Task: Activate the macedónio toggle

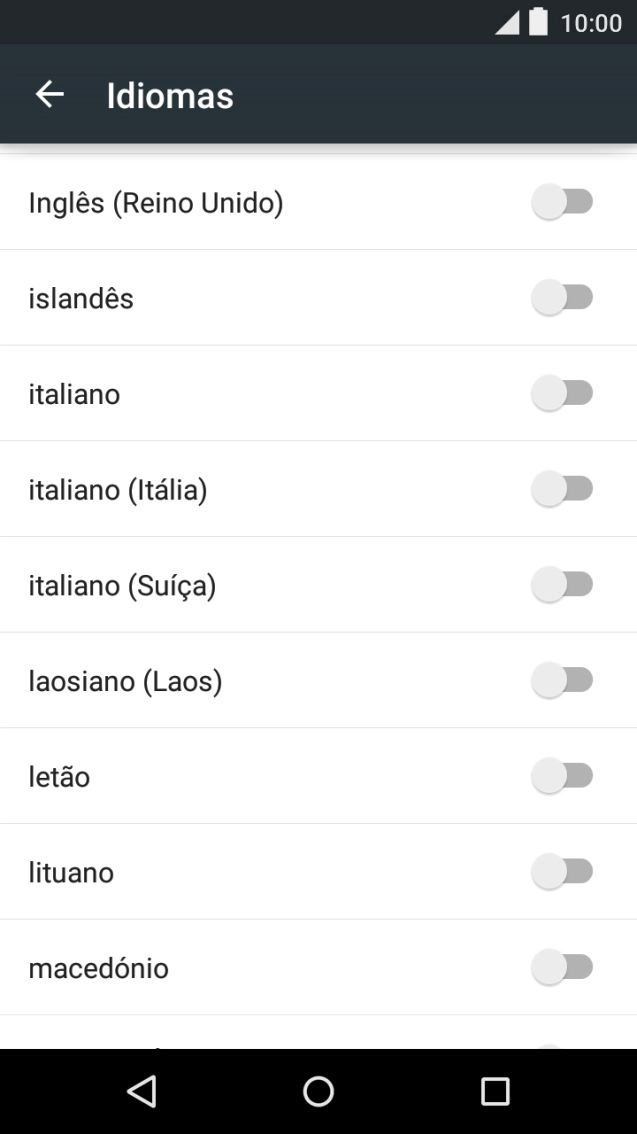Action: point(563,967)
